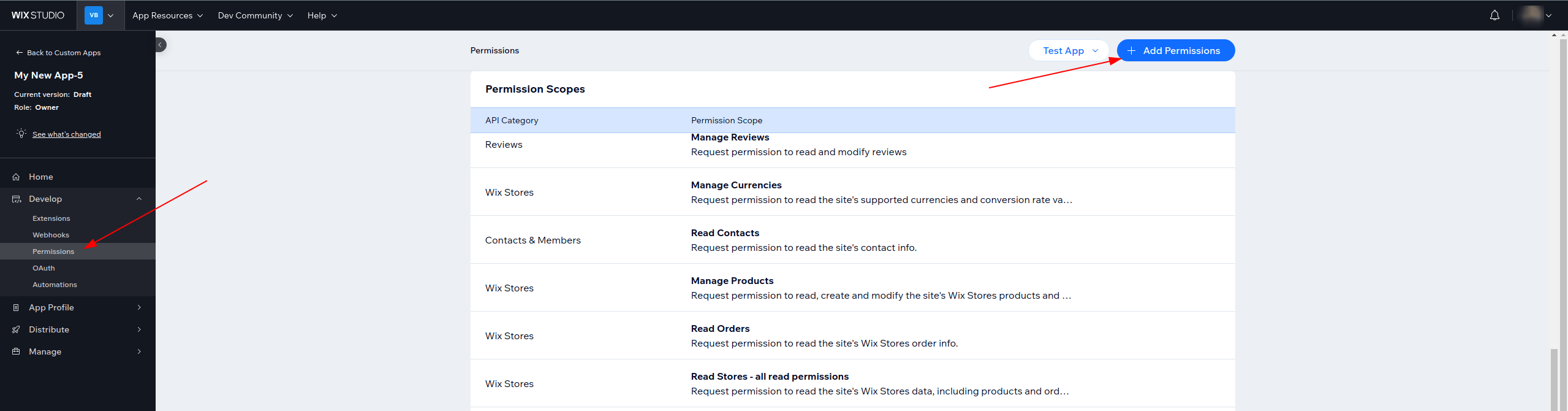The image size is (1568, 411).
Task: Click the lightbulb icon beside See what's changed
Action: (21, 134)
